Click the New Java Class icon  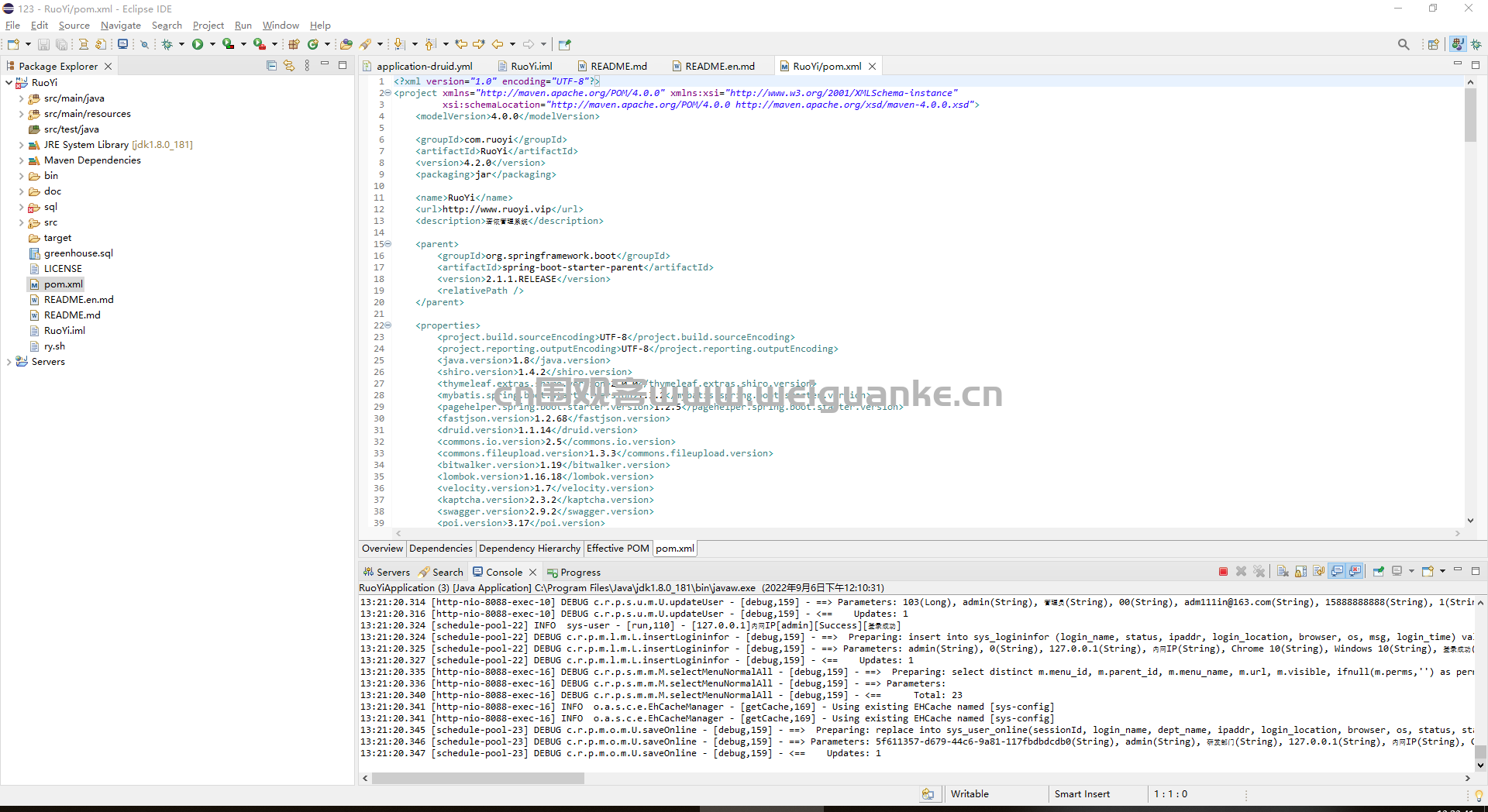(x=313, y=45)
